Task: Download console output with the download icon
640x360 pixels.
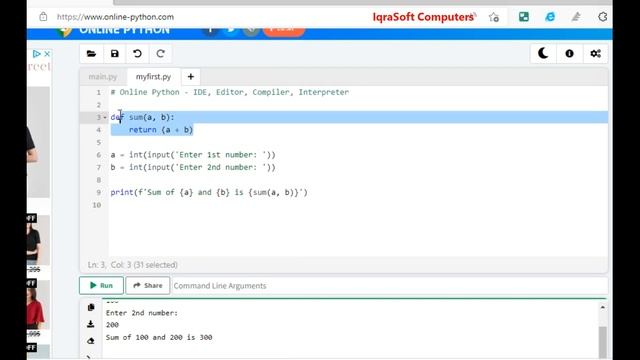Action: click(x=91, y=324)
